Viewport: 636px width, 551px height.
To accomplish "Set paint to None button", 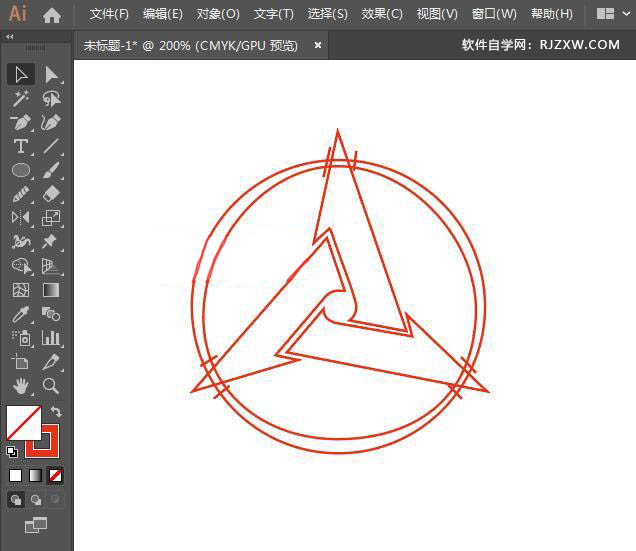I will click(55, 475).
